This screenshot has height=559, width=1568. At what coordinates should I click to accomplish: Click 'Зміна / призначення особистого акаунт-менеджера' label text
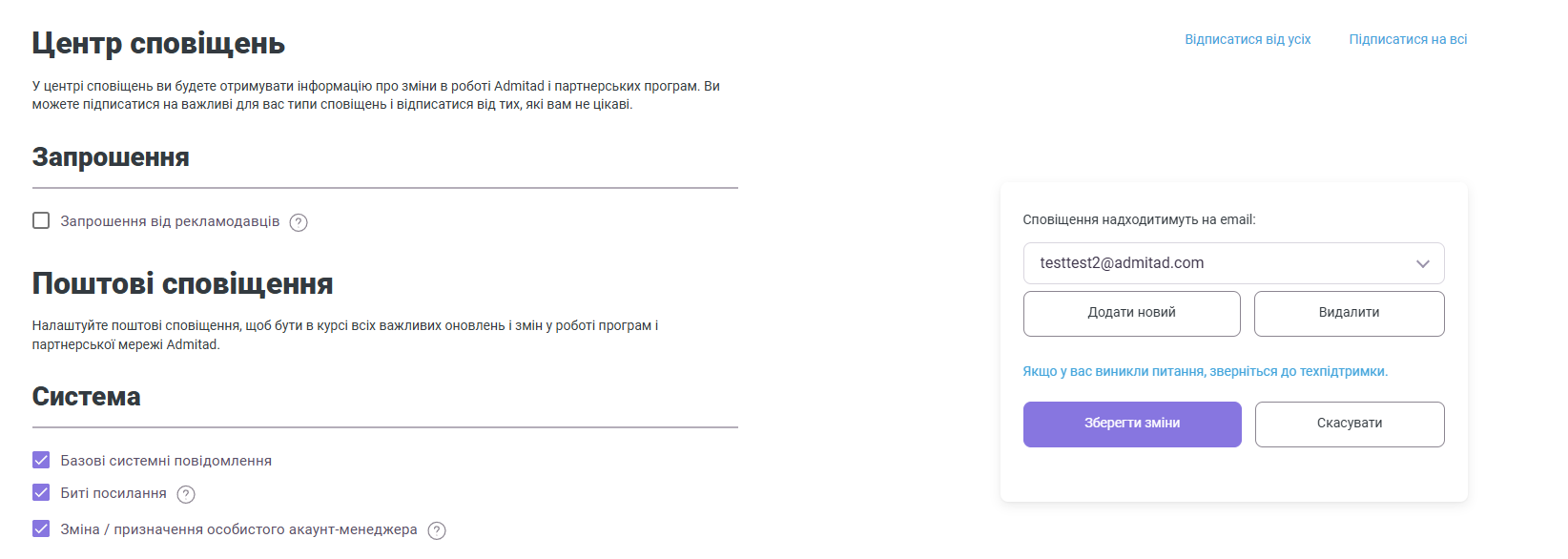pyautogui.click(x=238, y=529)
